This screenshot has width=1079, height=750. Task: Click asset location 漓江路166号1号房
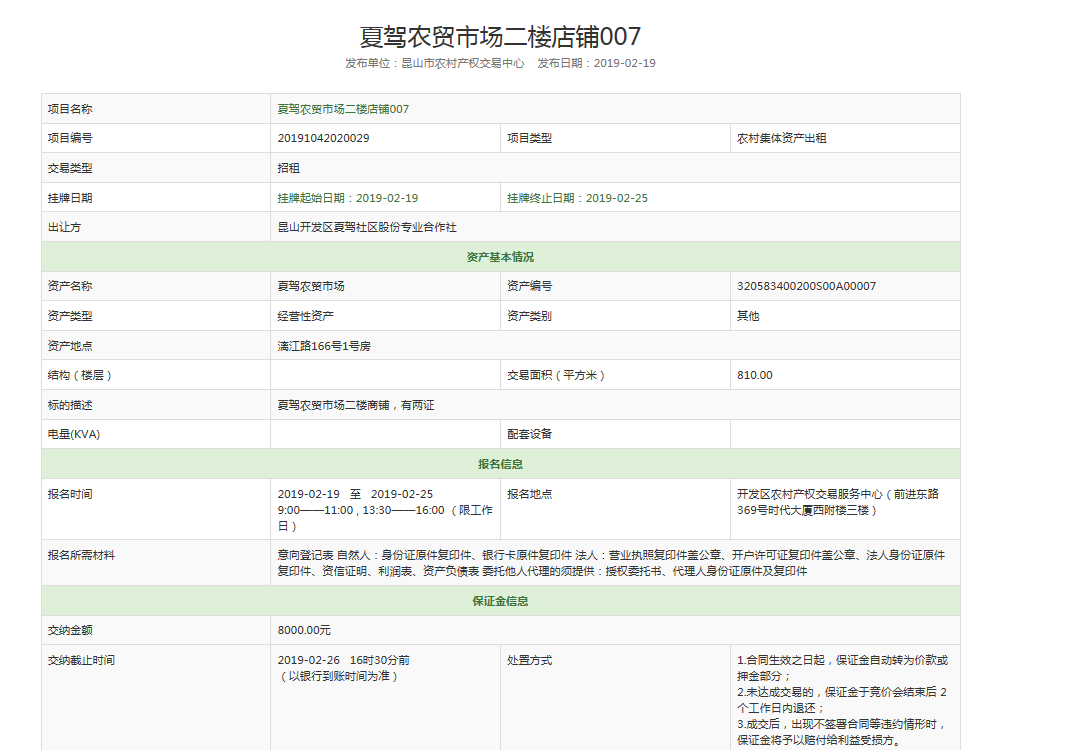pyautogui.click(x=324, y=346)
